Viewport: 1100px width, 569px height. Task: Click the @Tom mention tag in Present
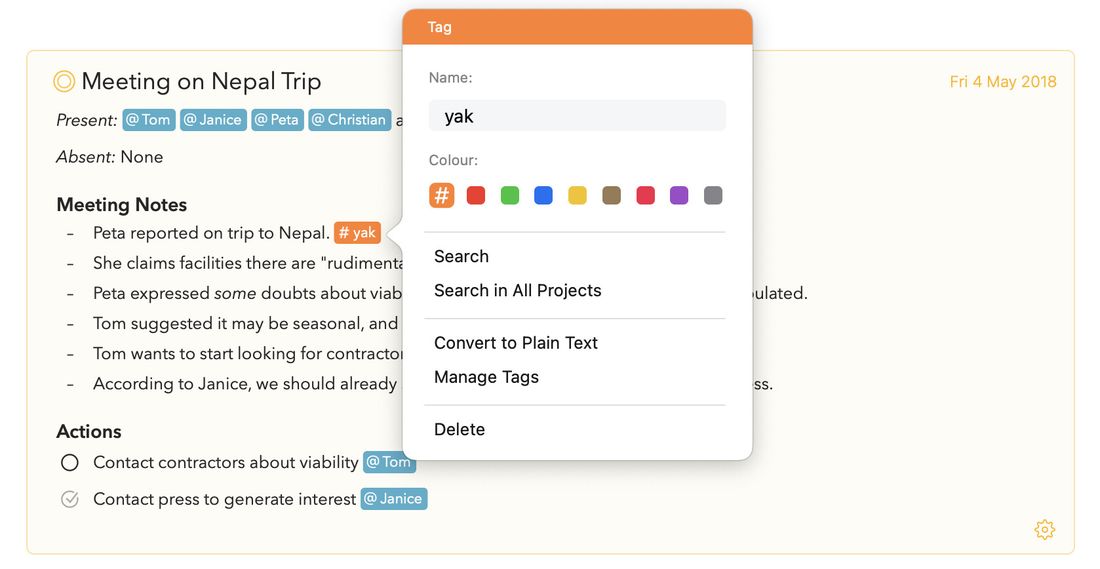click(x=149, y=120)
